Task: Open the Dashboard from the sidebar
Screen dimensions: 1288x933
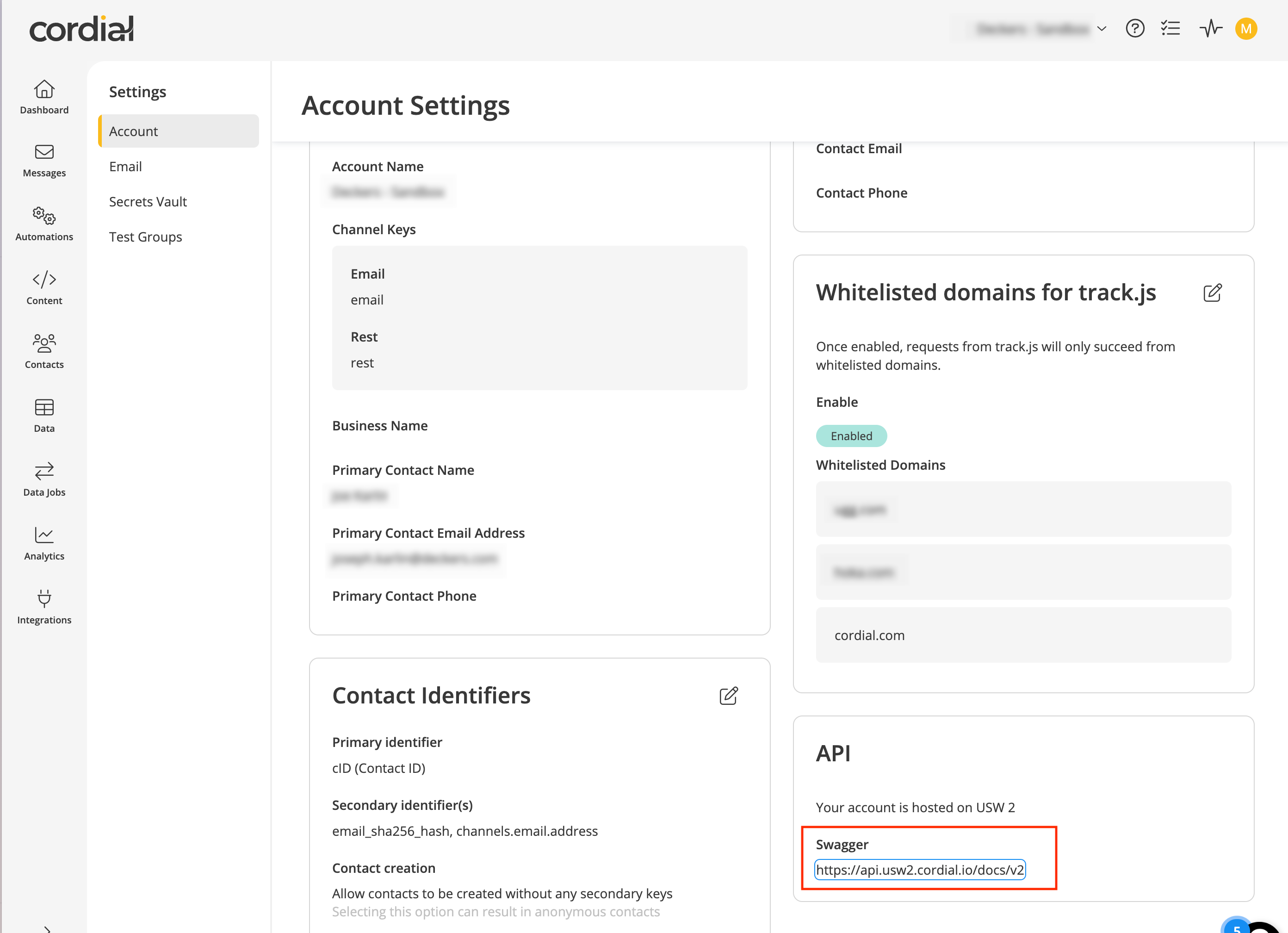Action: tap(44, 97)
